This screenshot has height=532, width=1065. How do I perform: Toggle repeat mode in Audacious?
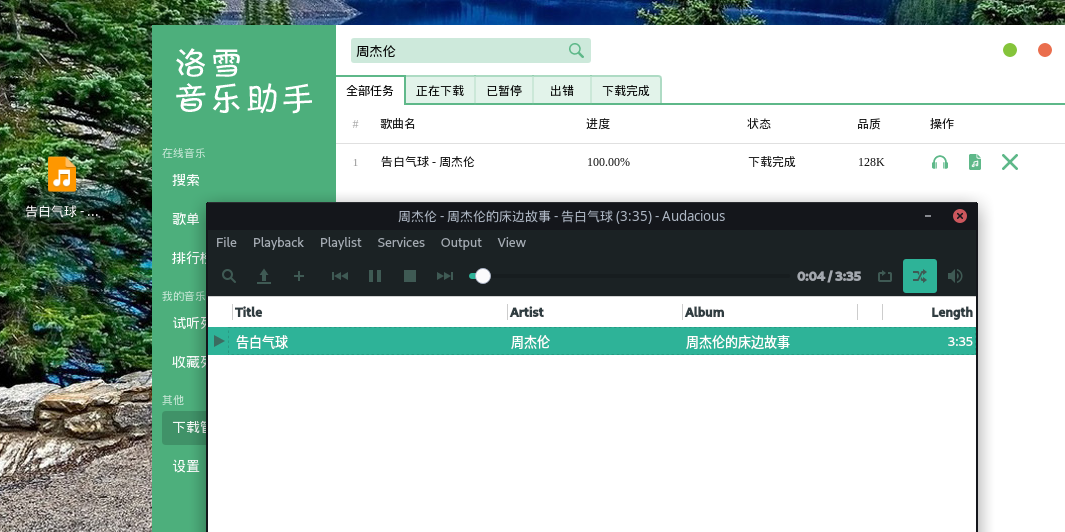[x=884, y=276]
